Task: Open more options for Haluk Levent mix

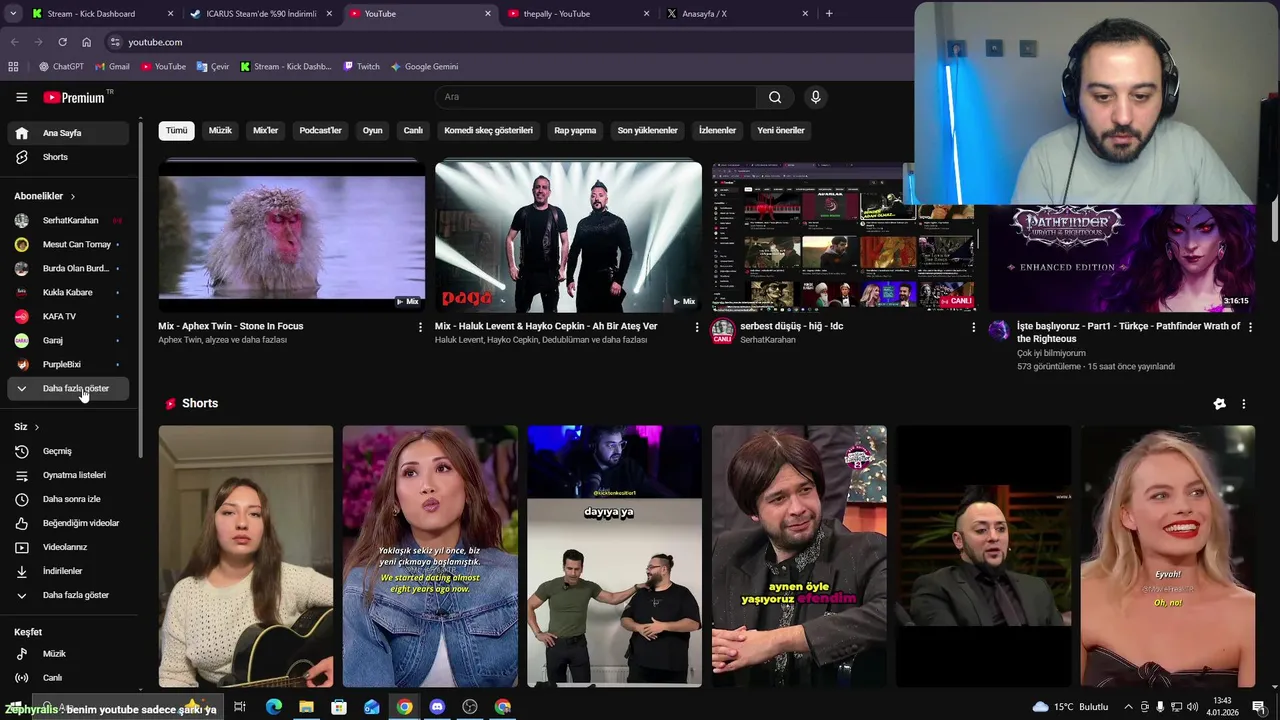Action: 697,327
